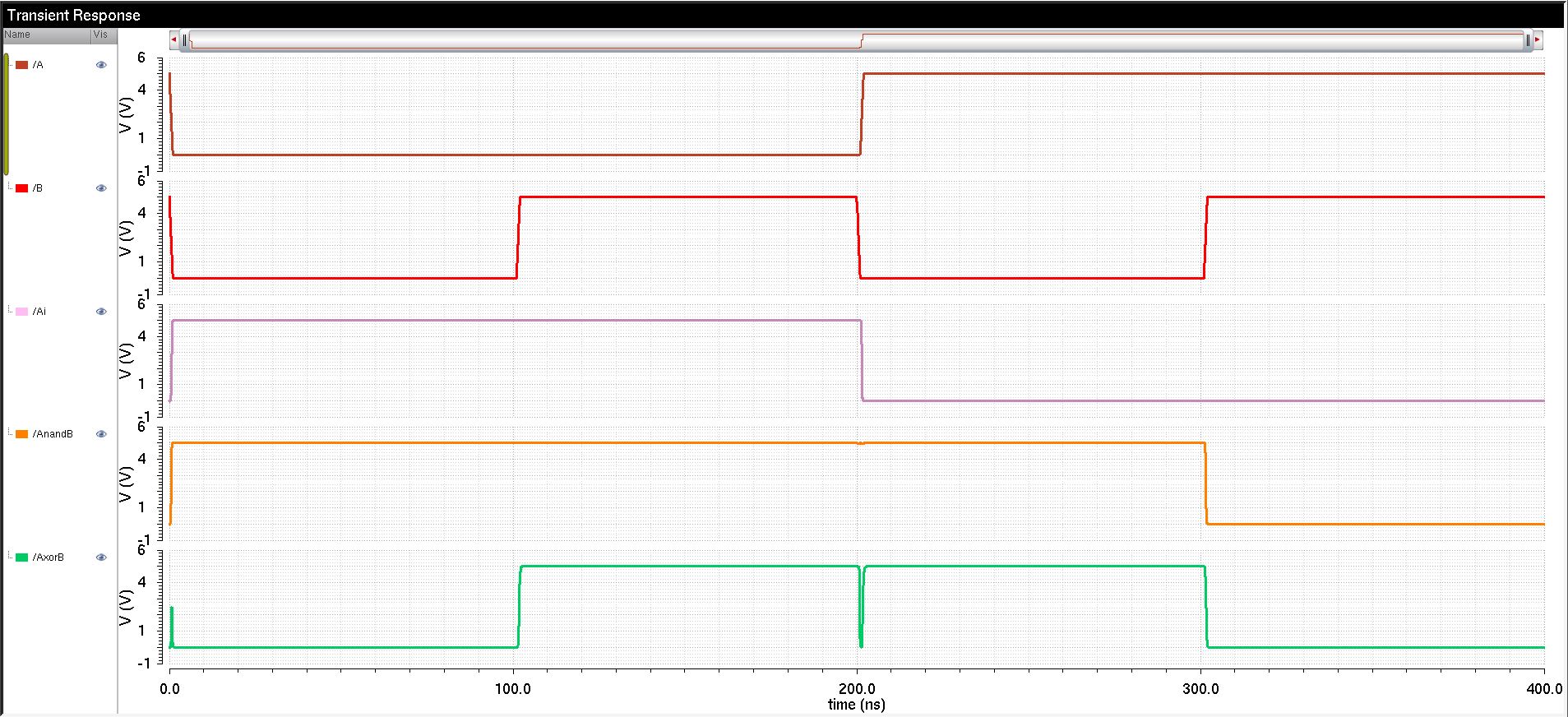Select the /AnandB signal name

click(53, 434)
